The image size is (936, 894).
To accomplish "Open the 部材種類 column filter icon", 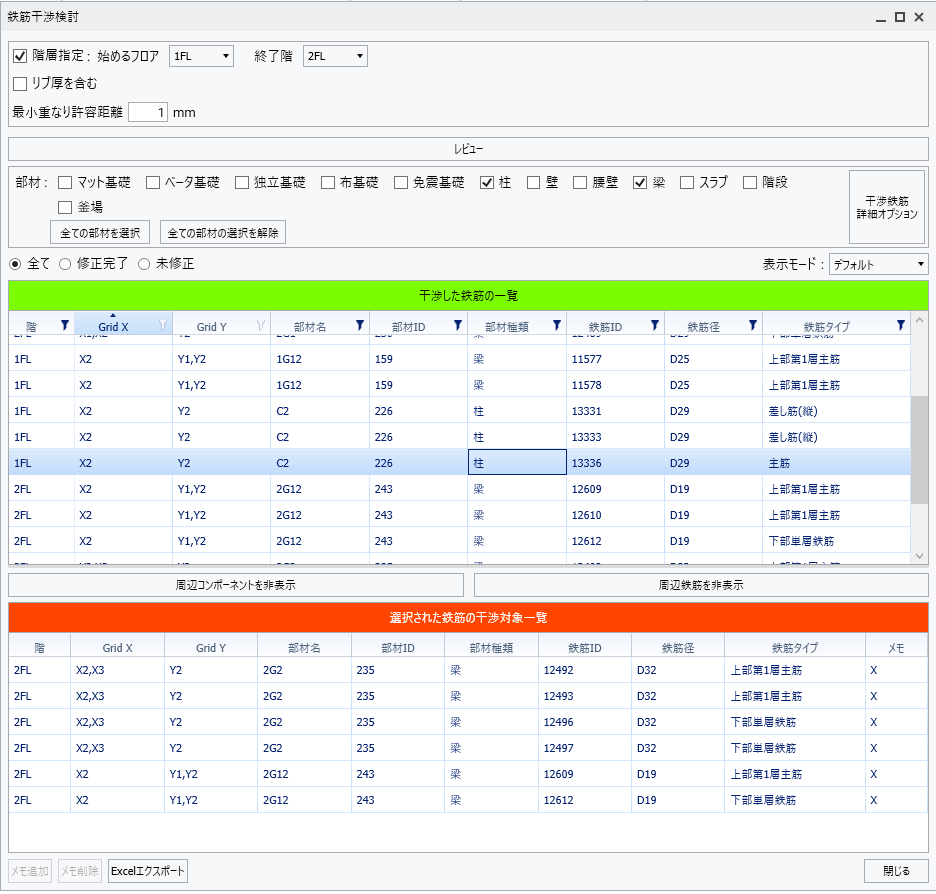I will (556, 325).
